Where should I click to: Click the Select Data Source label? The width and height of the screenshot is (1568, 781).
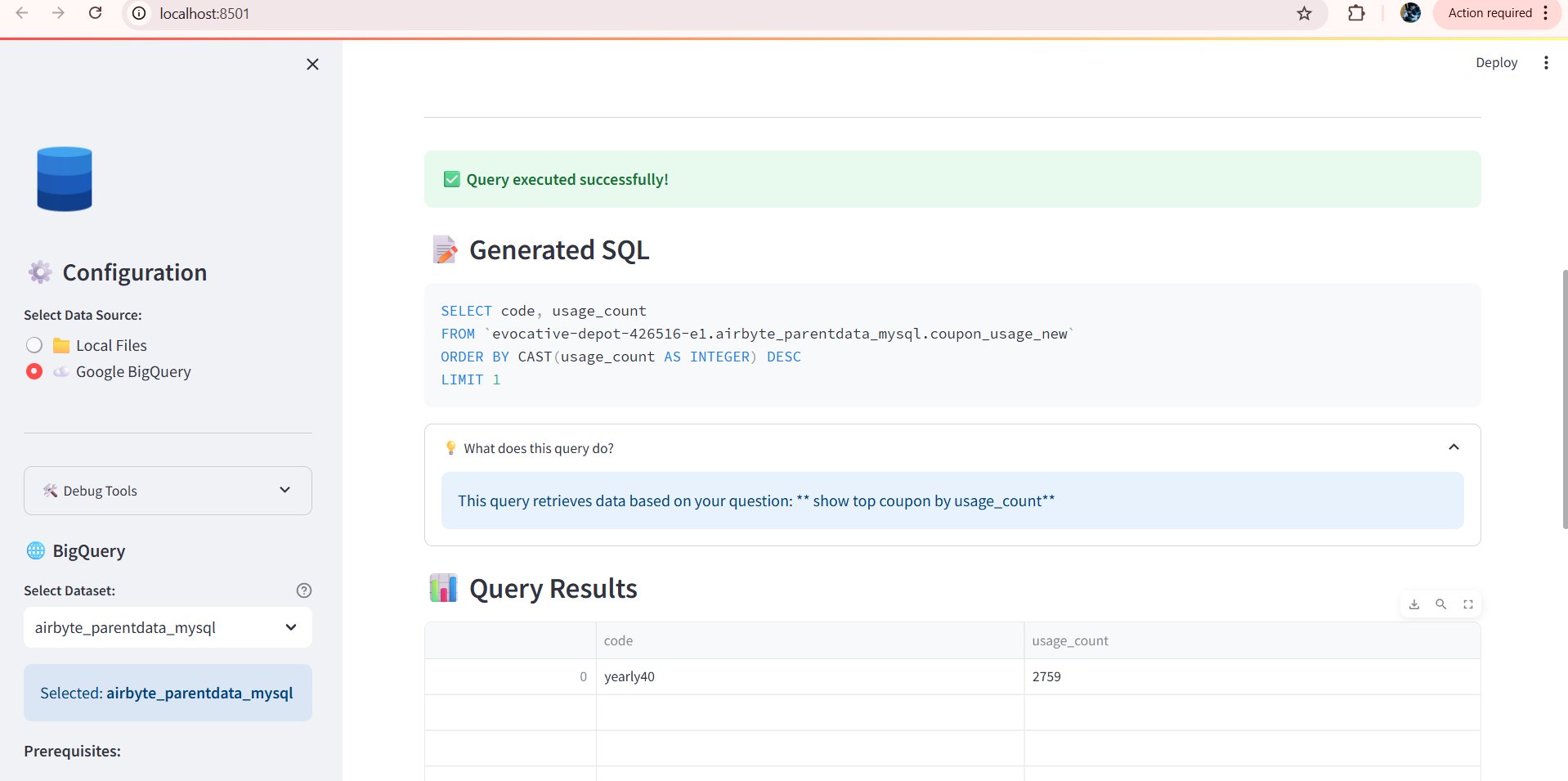pos(83,315)
